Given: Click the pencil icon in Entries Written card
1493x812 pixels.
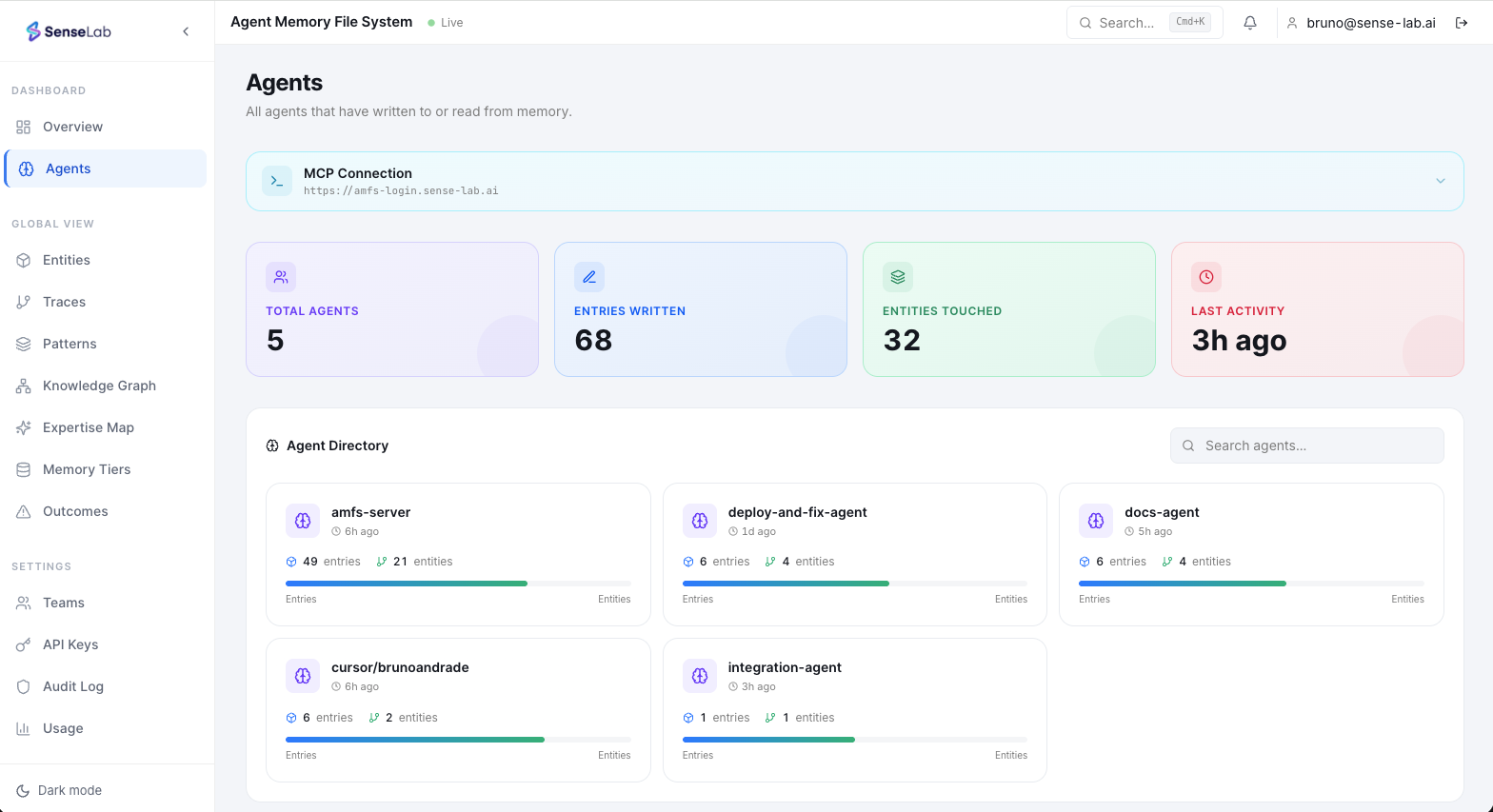Looking at the screenshot, I should click(x=589, y=277).
